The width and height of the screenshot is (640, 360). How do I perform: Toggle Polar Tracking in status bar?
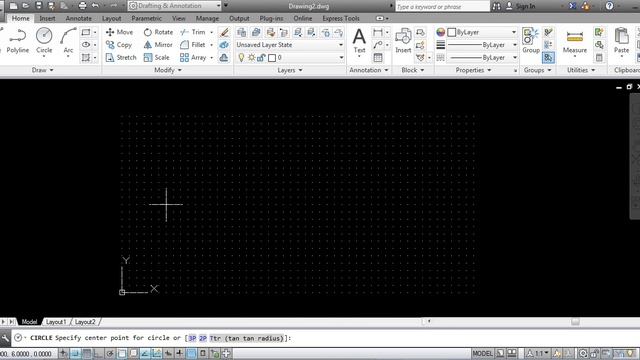coord(110,353)
